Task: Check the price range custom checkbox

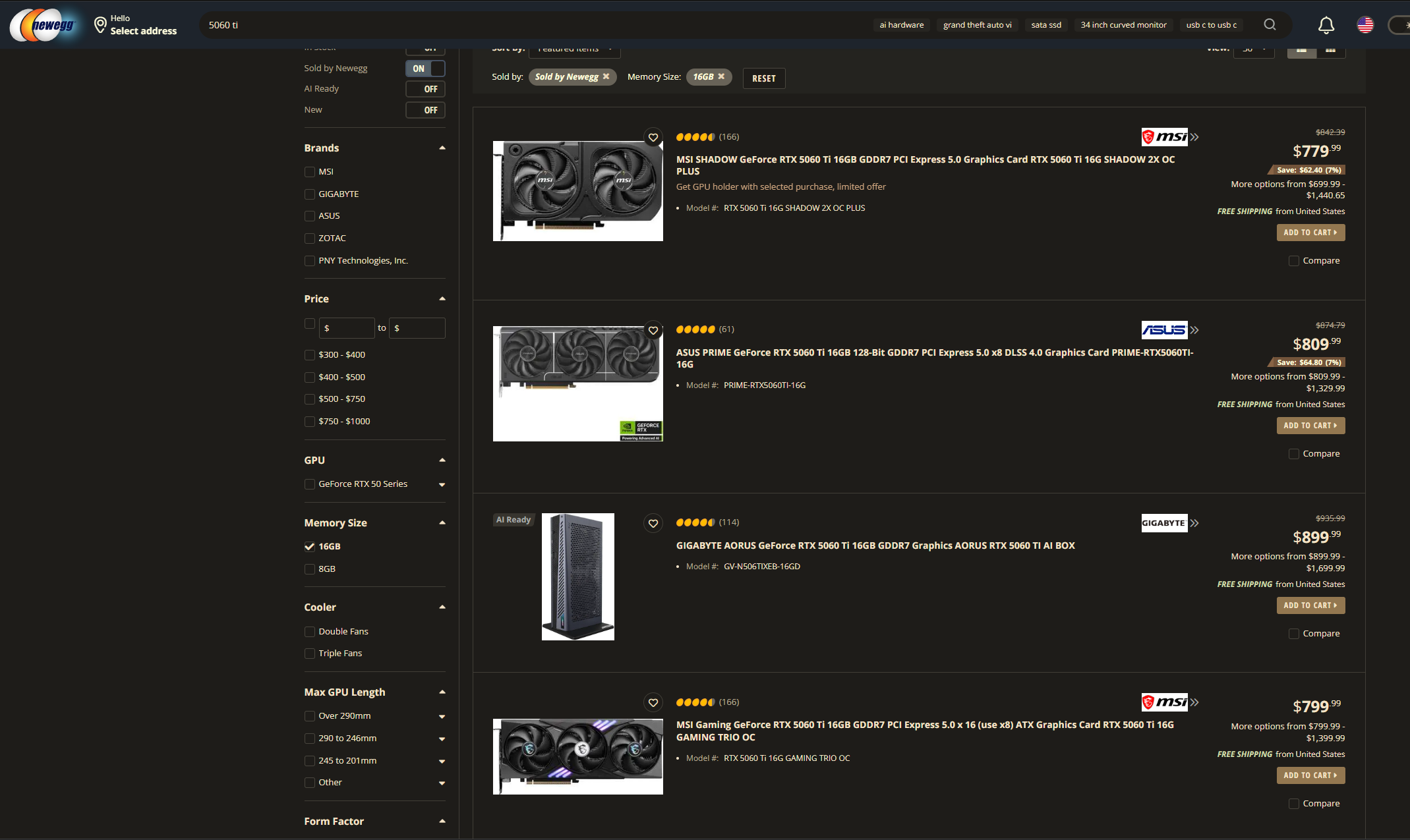Action: (x=310, y=323)
